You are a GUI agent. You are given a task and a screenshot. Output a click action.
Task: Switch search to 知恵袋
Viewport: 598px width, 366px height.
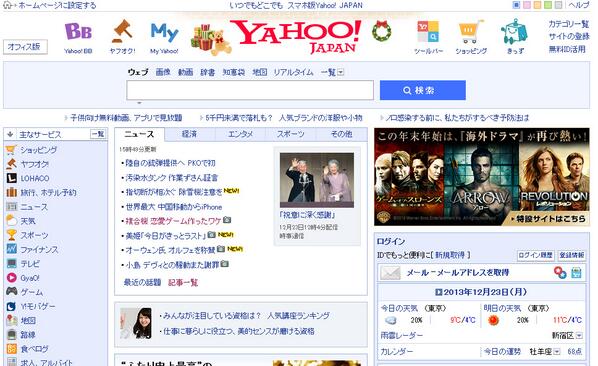tap(234, 72)
